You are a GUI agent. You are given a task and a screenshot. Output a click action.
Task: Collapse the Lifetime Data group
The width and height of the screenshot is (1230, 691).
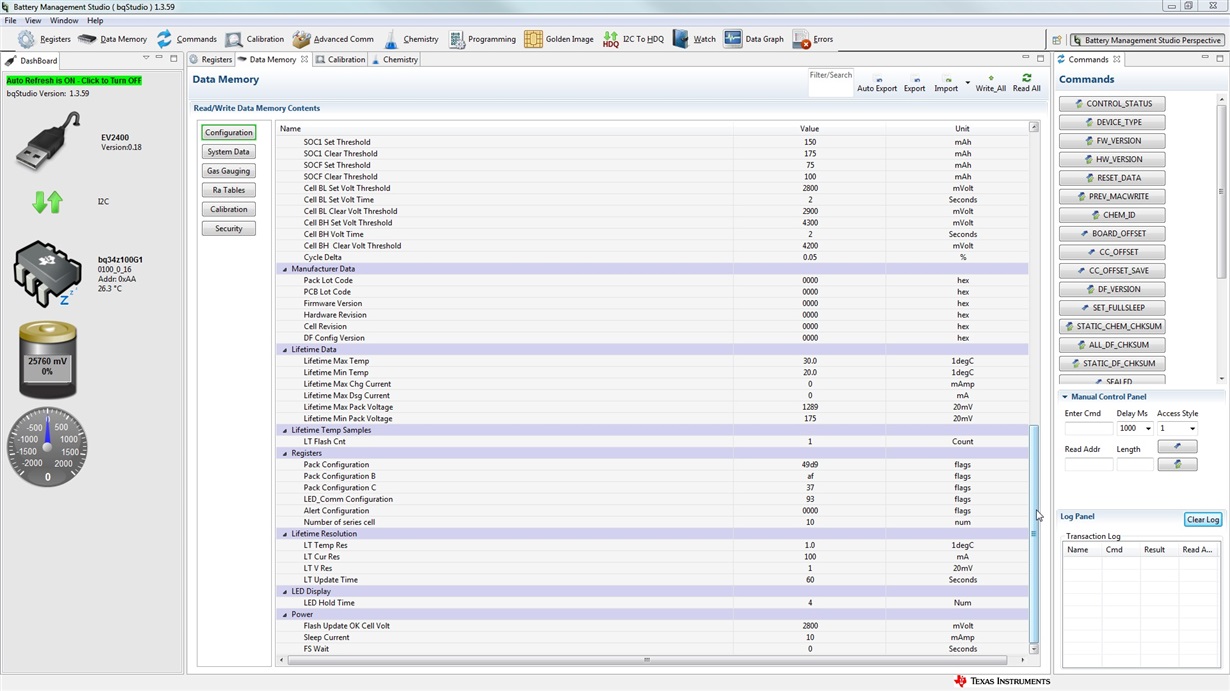point(284,350)
